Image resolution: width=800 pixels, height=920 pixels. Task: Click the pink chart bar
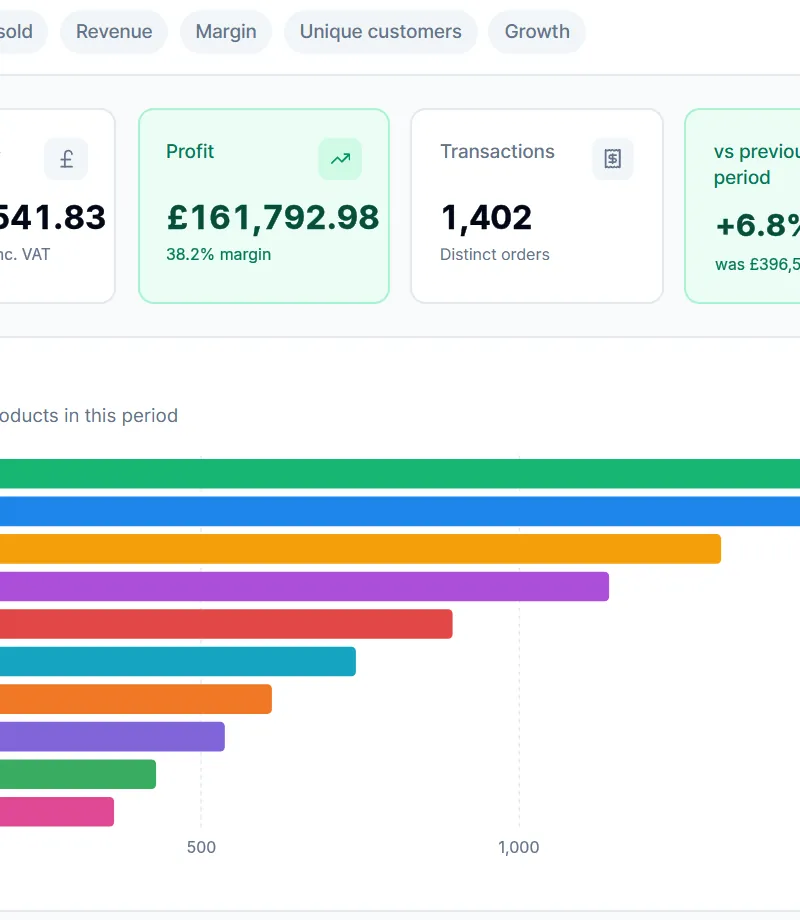tap(57, 811)
